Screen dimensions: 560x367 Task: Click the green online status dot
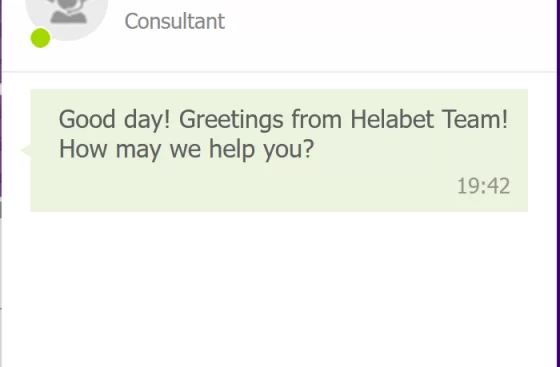click(40, 38)
